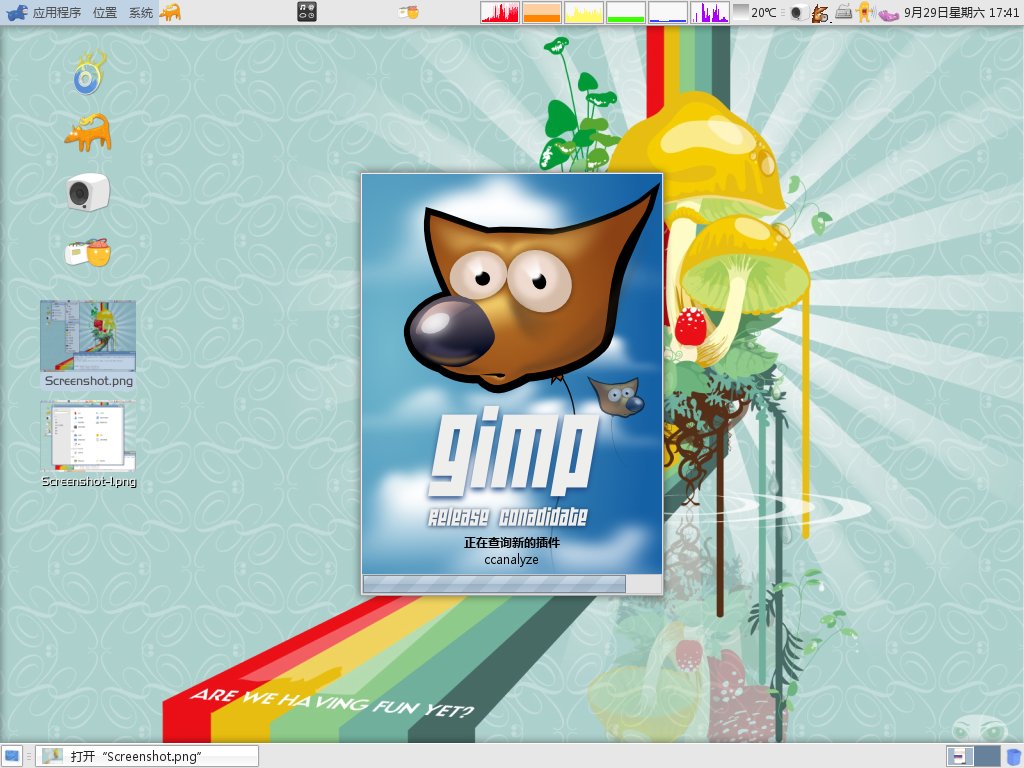
Task: Open the trash icon in bottom panel
Action: [1013, 756]
